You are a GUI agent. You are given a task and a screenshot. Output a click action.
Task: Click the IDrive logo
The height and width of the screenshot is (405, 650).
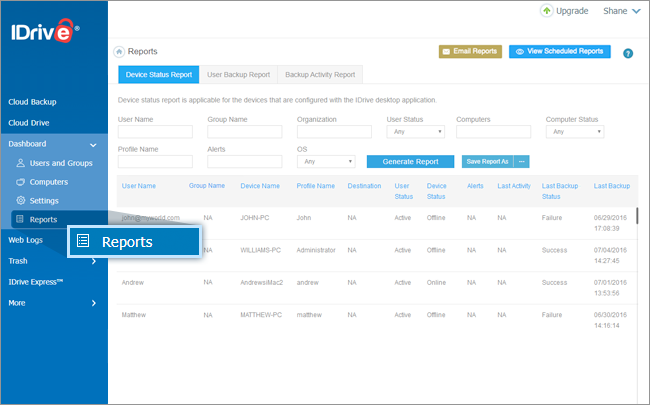click(x=45, y=31)
